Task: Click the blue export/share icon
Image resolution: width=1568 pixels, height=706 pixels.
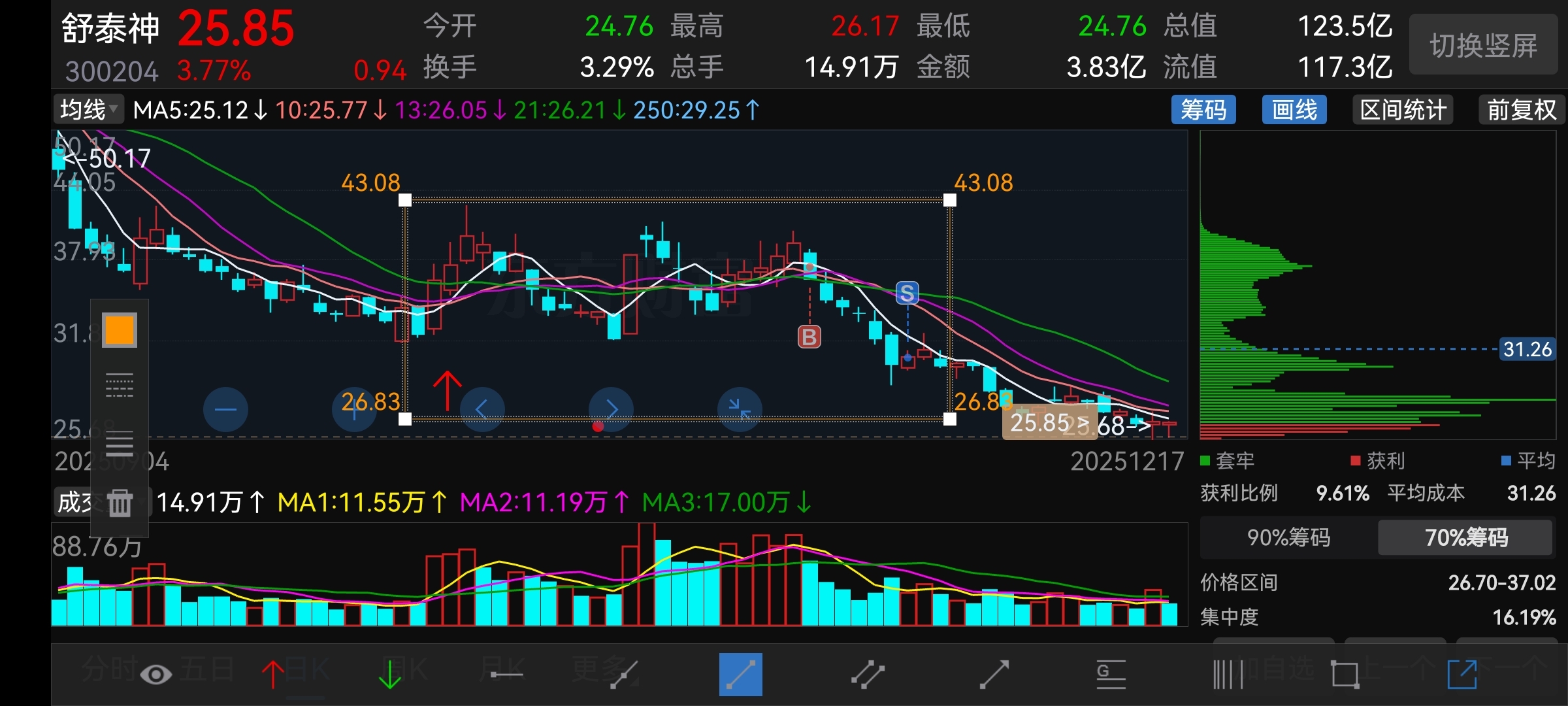Action: [1462, 674]
